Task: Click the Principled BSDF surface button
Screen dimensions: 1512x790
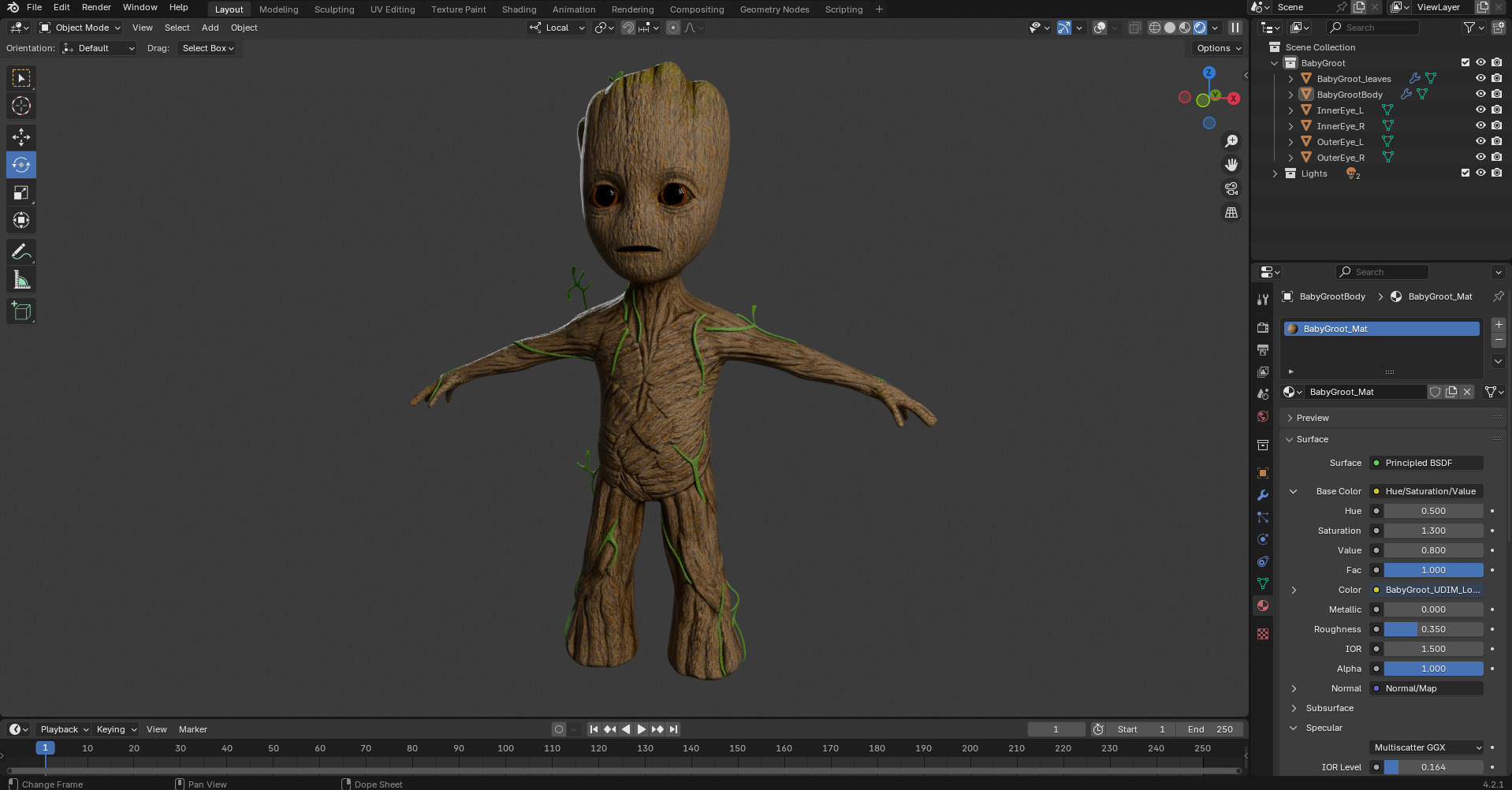Action: click(1426, 463)
